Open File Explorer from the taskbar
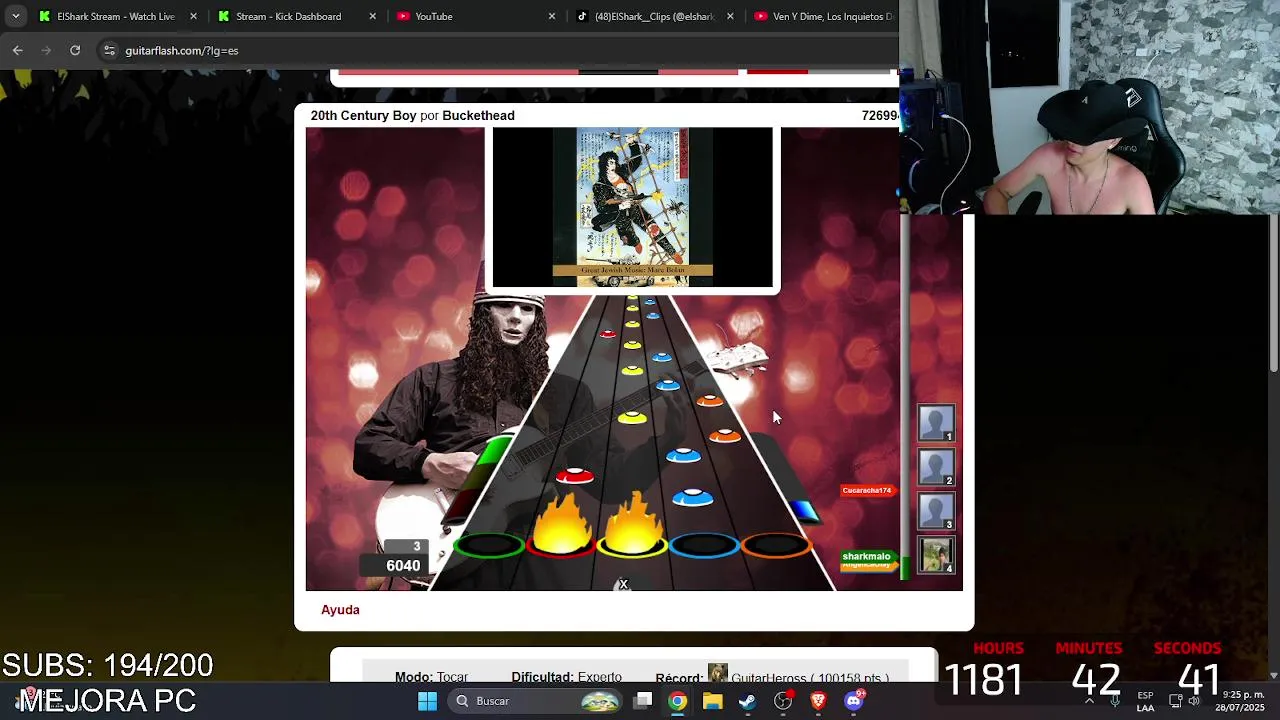 pyautogui.click(x=712, y=701)
